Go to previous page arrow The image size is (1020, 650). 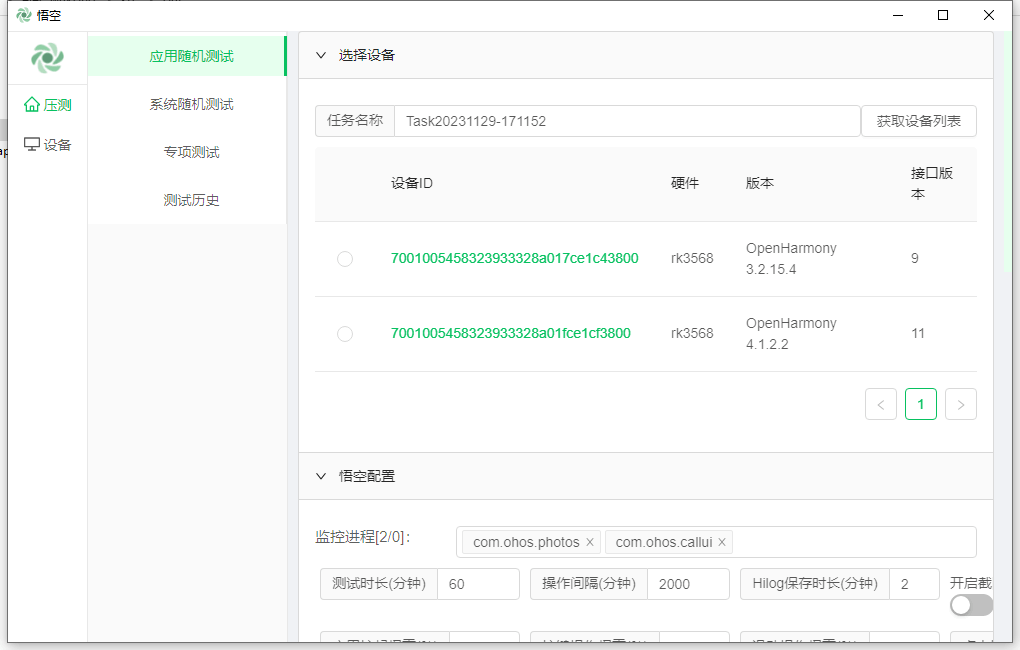click(880, 404)
